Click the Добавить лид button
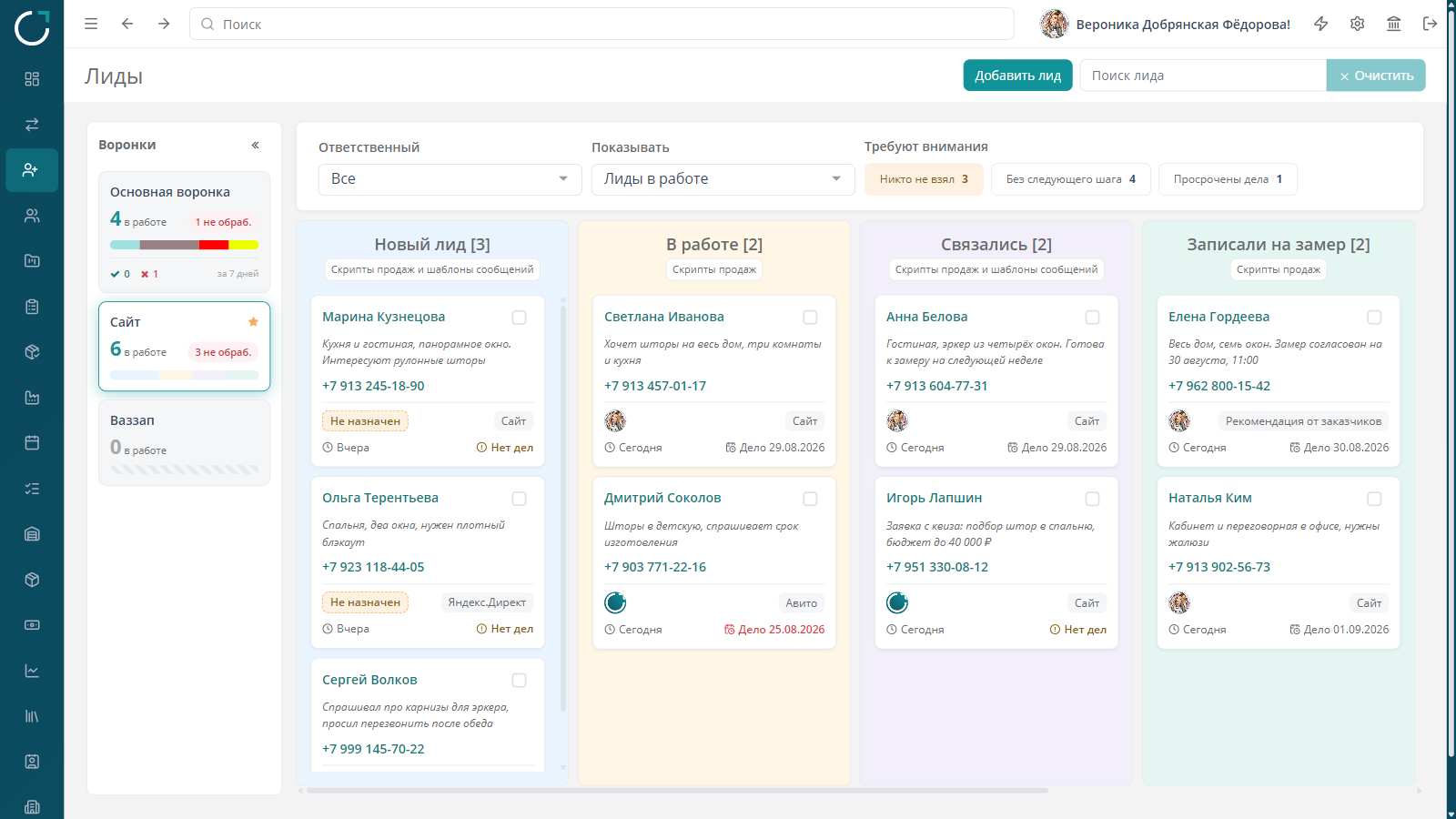Viewport: 1456px width, 819px height. pyautogui.click(x=1017, y=76)
